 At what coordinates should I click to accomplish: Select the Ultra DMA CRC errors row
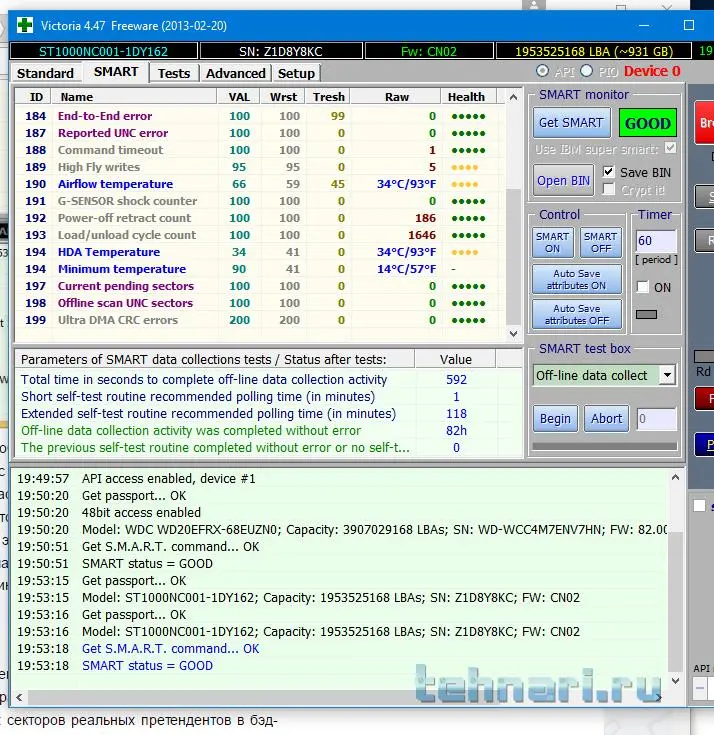click(x=260, y=320)
